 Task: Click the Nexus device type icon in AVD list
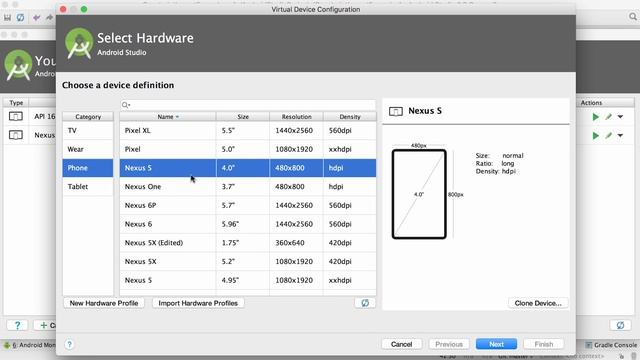click(16, 135)
